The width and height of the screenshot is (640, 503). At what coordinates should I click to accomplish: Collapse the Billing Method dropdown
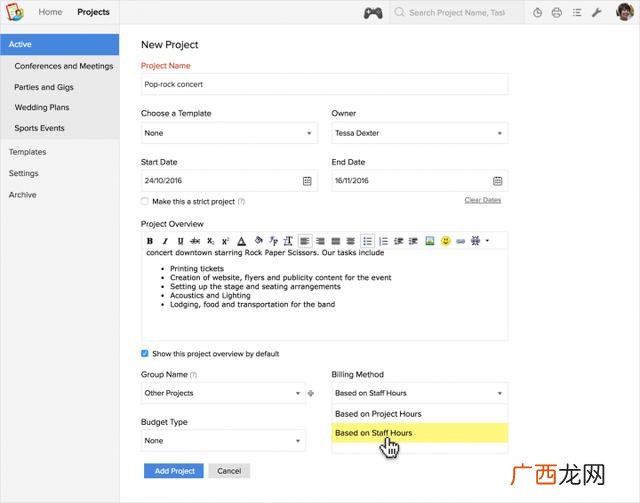pyautogui.click(x=420, y=393)
